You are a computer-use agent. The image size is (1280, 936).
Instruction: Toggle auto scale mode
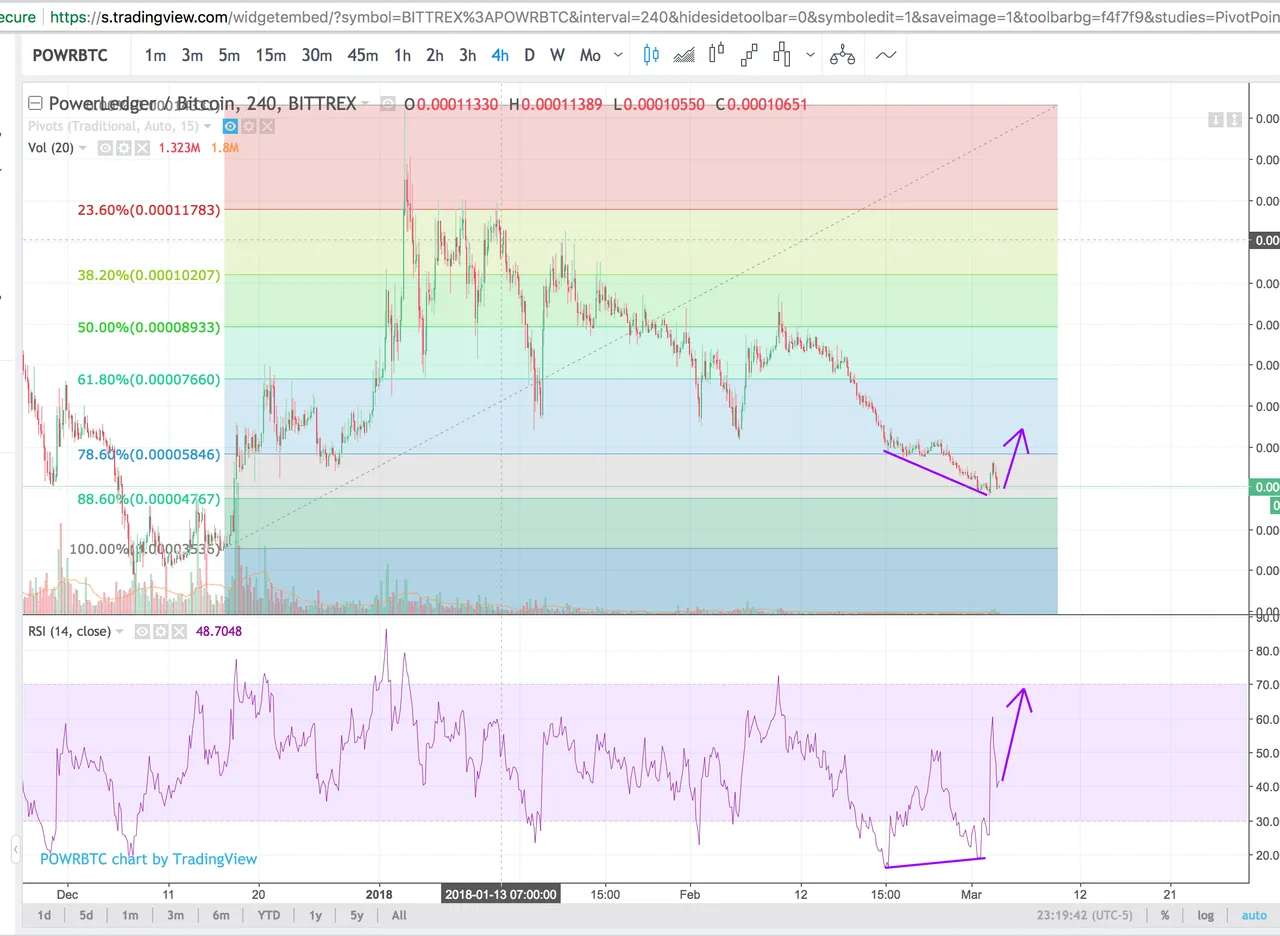(1254, 915)
